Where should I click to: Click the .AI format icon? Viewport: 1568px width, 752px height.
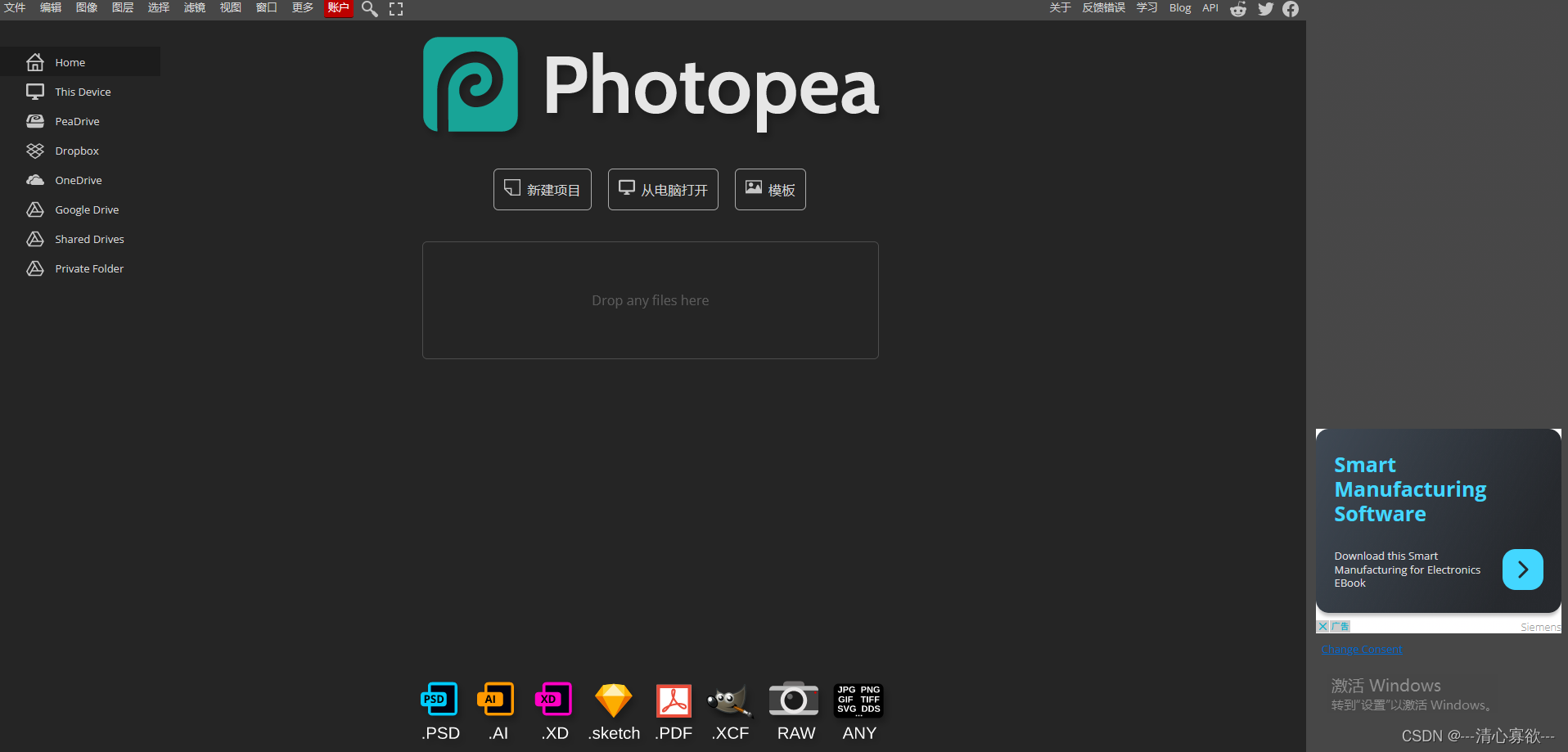tap(496, 700)
